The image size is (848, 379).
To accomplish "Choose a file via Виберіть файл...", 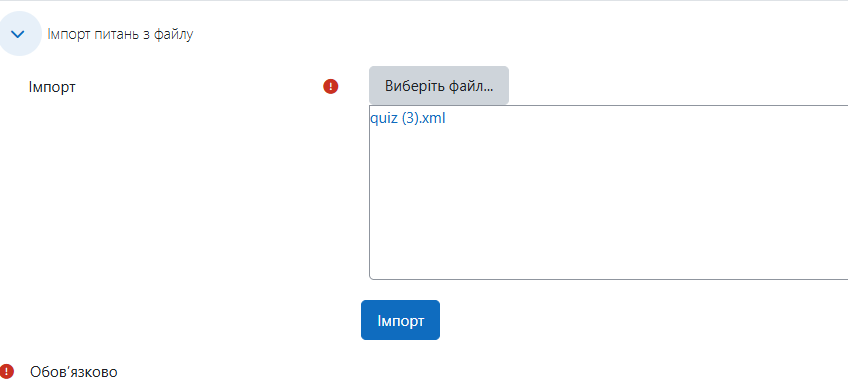I will [x=439, y=85].
